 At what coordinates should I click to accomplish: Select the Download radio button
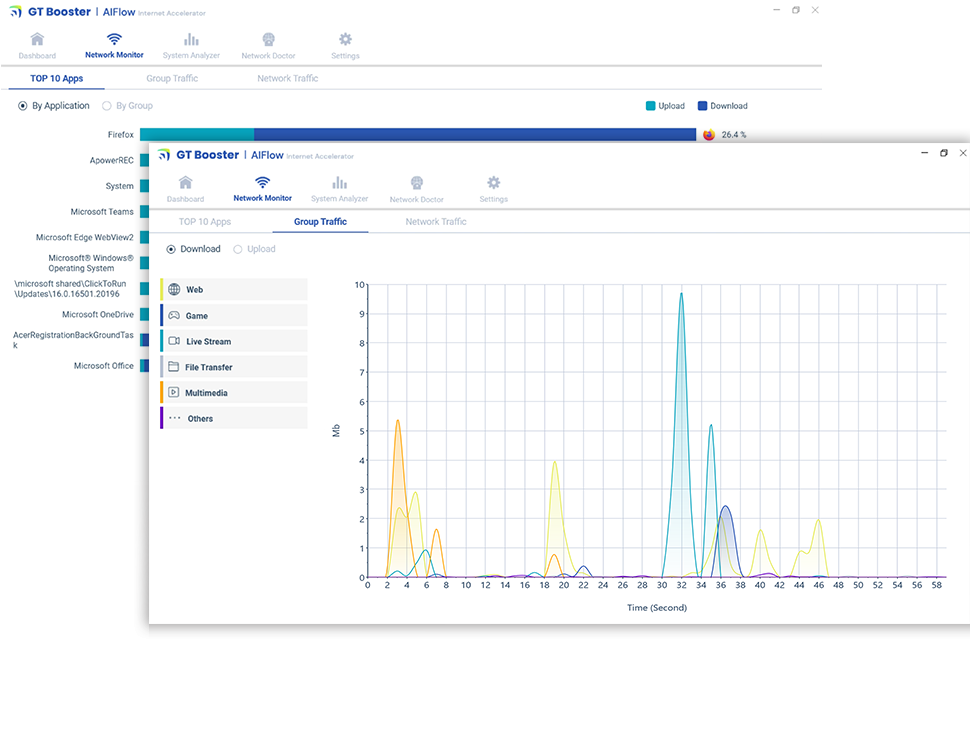171,249
